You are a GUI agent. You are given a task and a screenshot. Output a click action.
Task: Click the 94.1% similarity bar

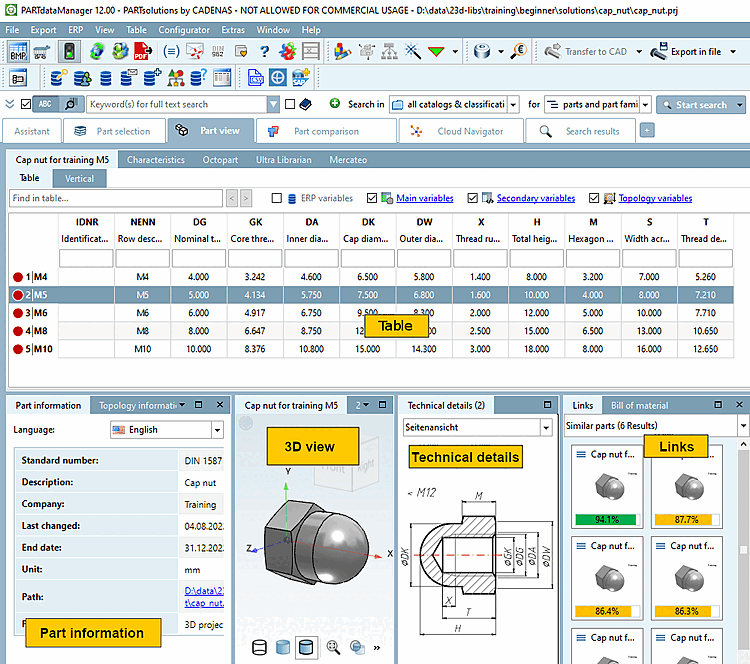609,519
